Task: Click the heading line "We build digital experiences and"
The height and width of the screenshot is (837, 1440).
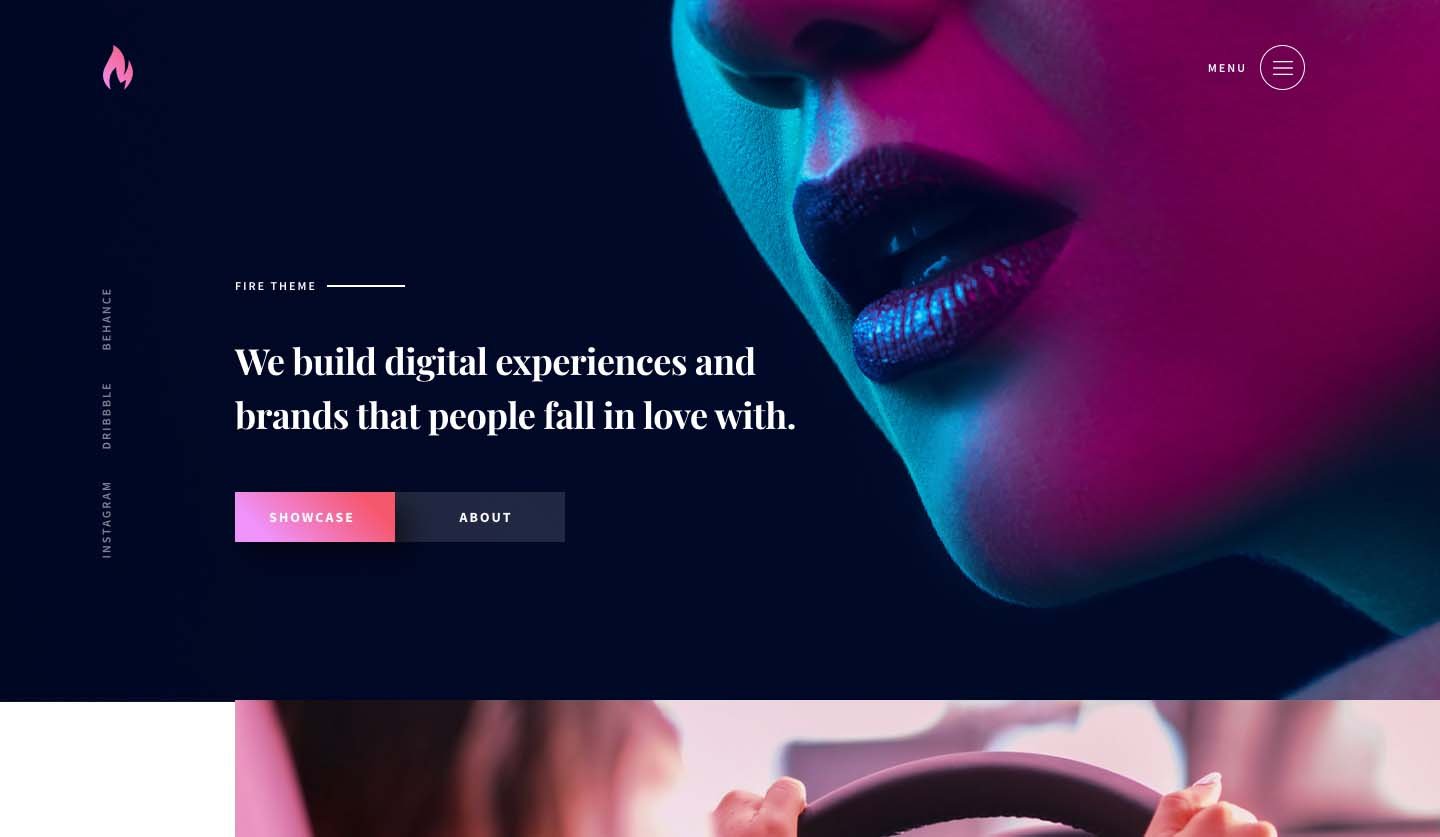Action: point(495,362)
